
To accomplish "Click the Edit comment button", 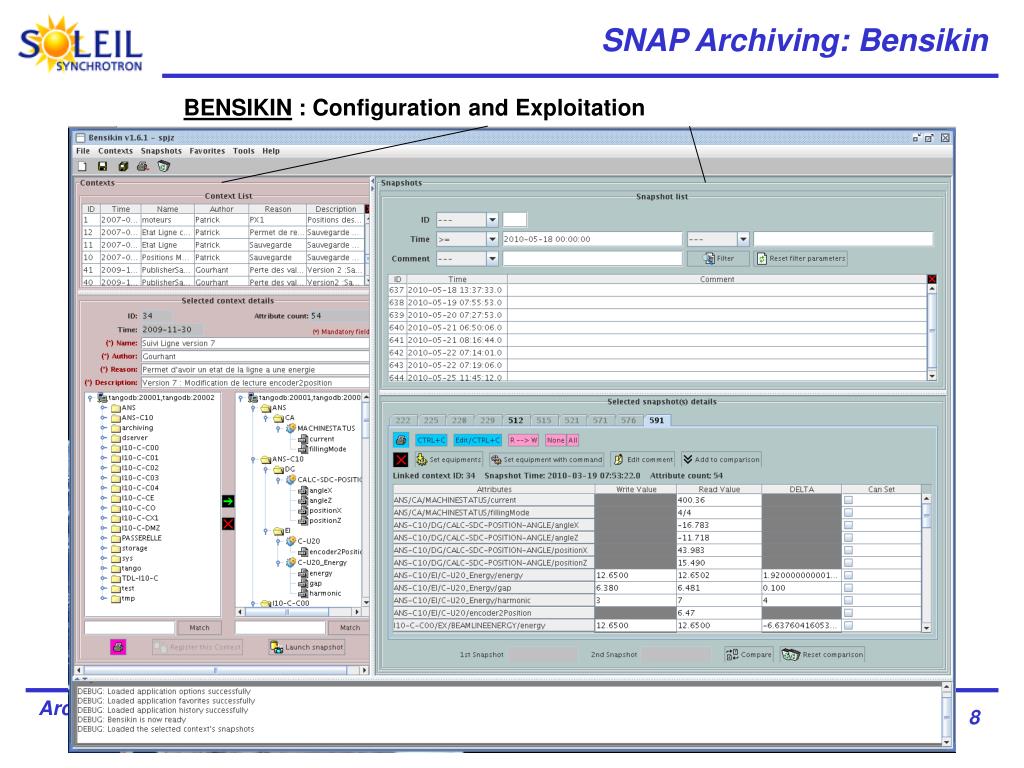I will point(643,460).
